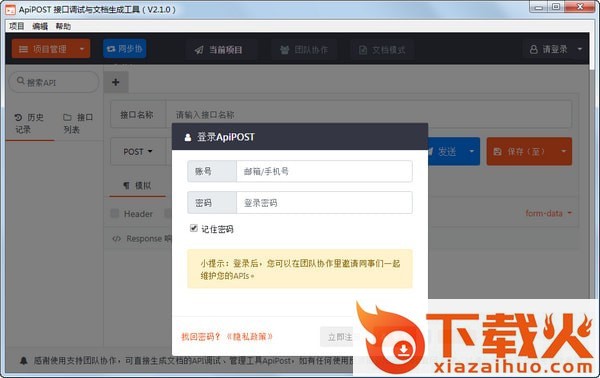Click the 账号 email/phone input field
The height and width of the screenshot is (378, 600).
(324, 171)
